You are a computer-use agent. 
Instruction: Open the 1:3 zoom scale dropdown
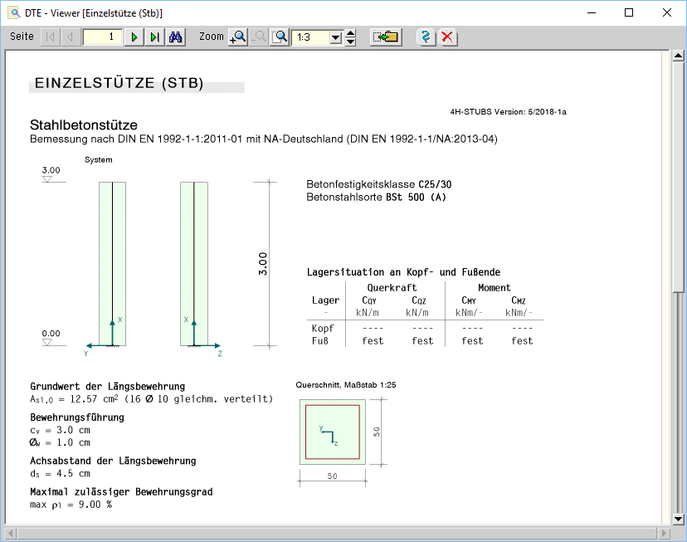[x=335, y=37]
